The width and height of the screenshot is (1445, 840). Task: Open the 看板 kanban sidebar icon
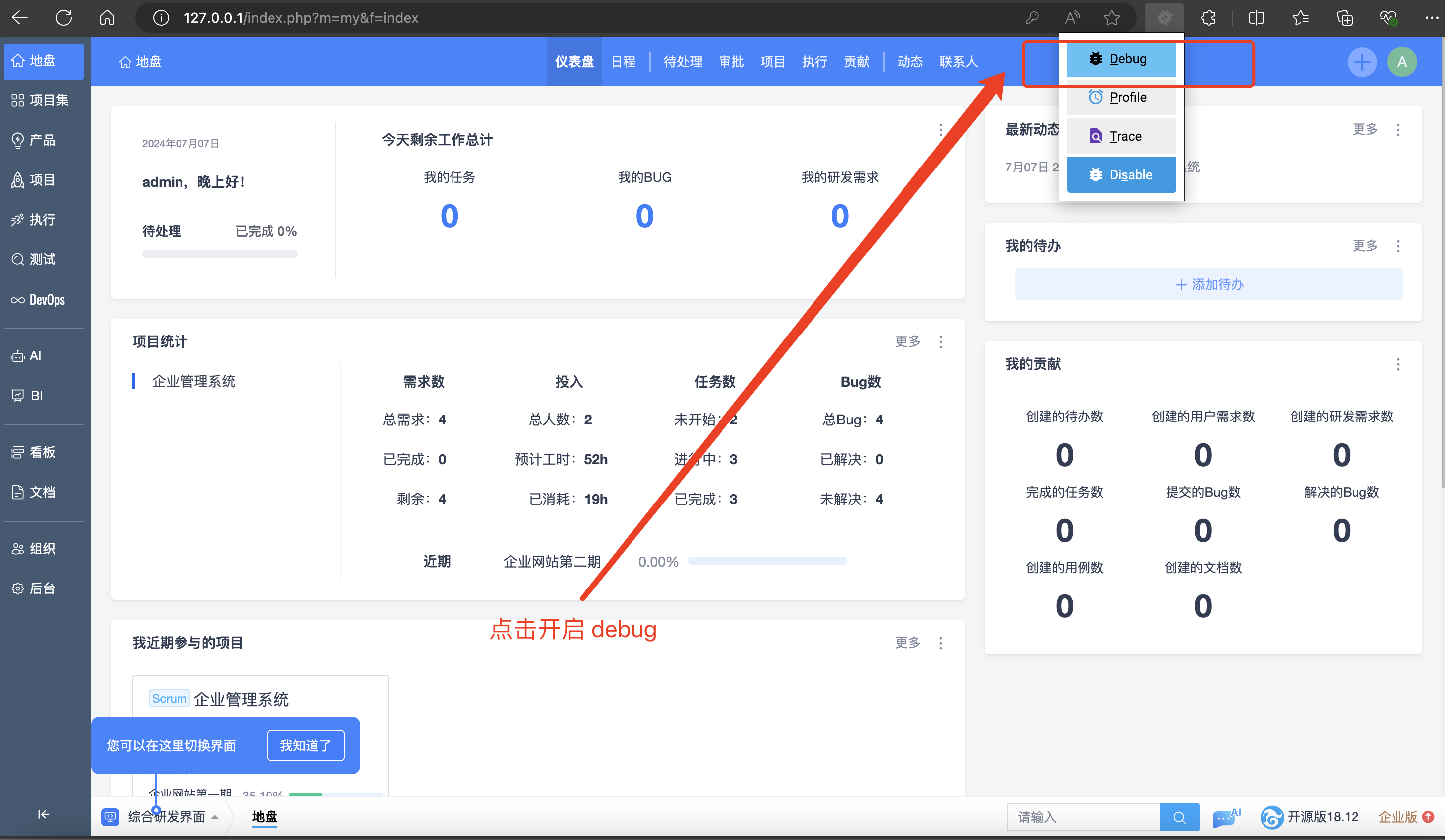click(18, 453)
